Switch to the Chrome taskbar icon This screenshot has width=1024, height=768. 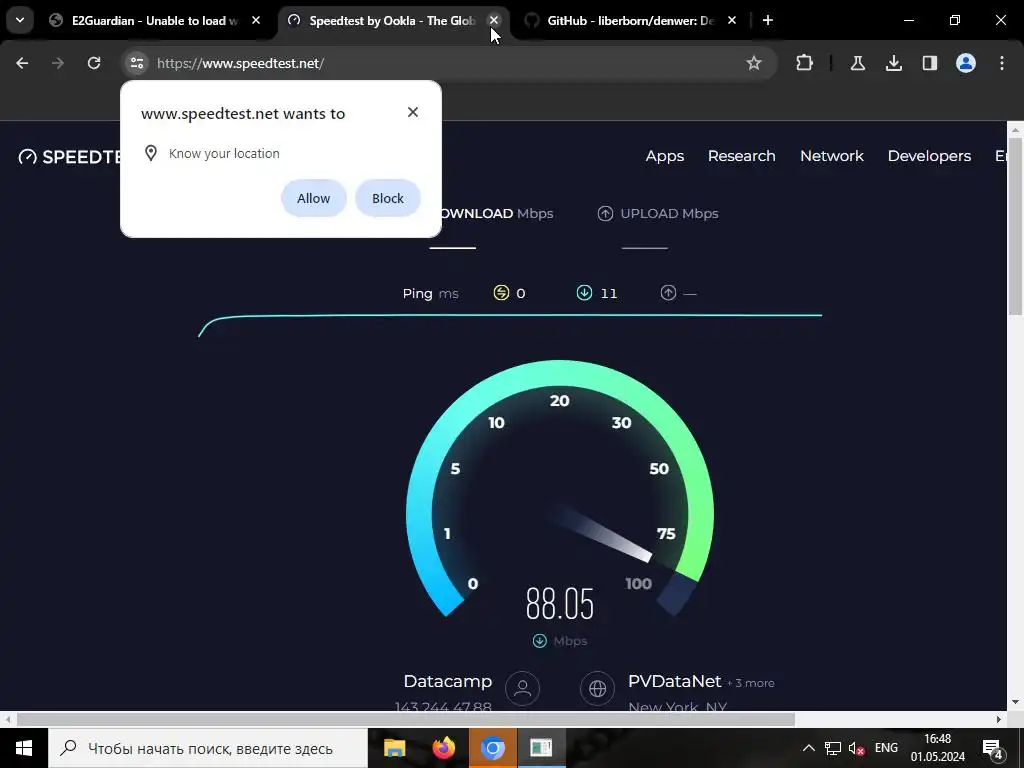coord(493,748)
